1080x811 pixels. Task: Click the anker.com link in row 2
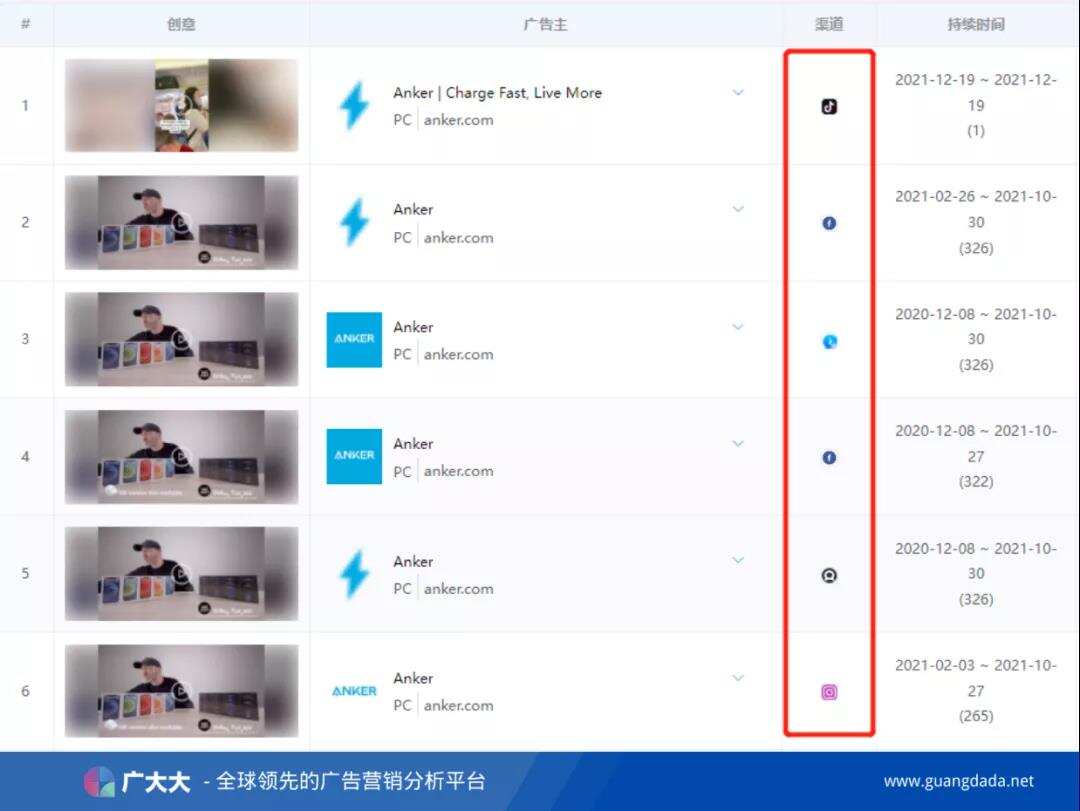coord(458,237)
